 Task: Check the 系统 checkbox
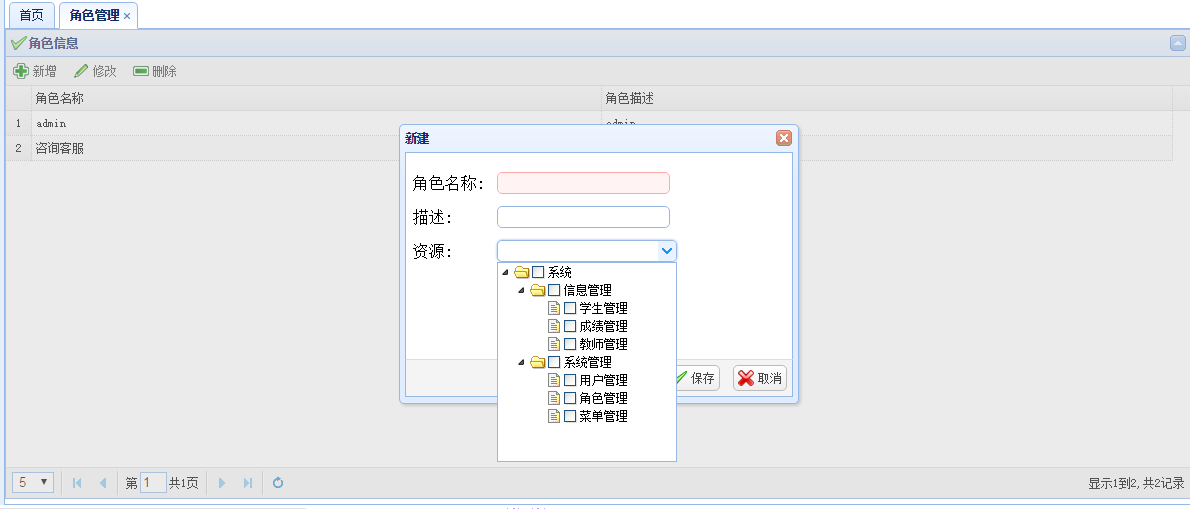point(538,272)
